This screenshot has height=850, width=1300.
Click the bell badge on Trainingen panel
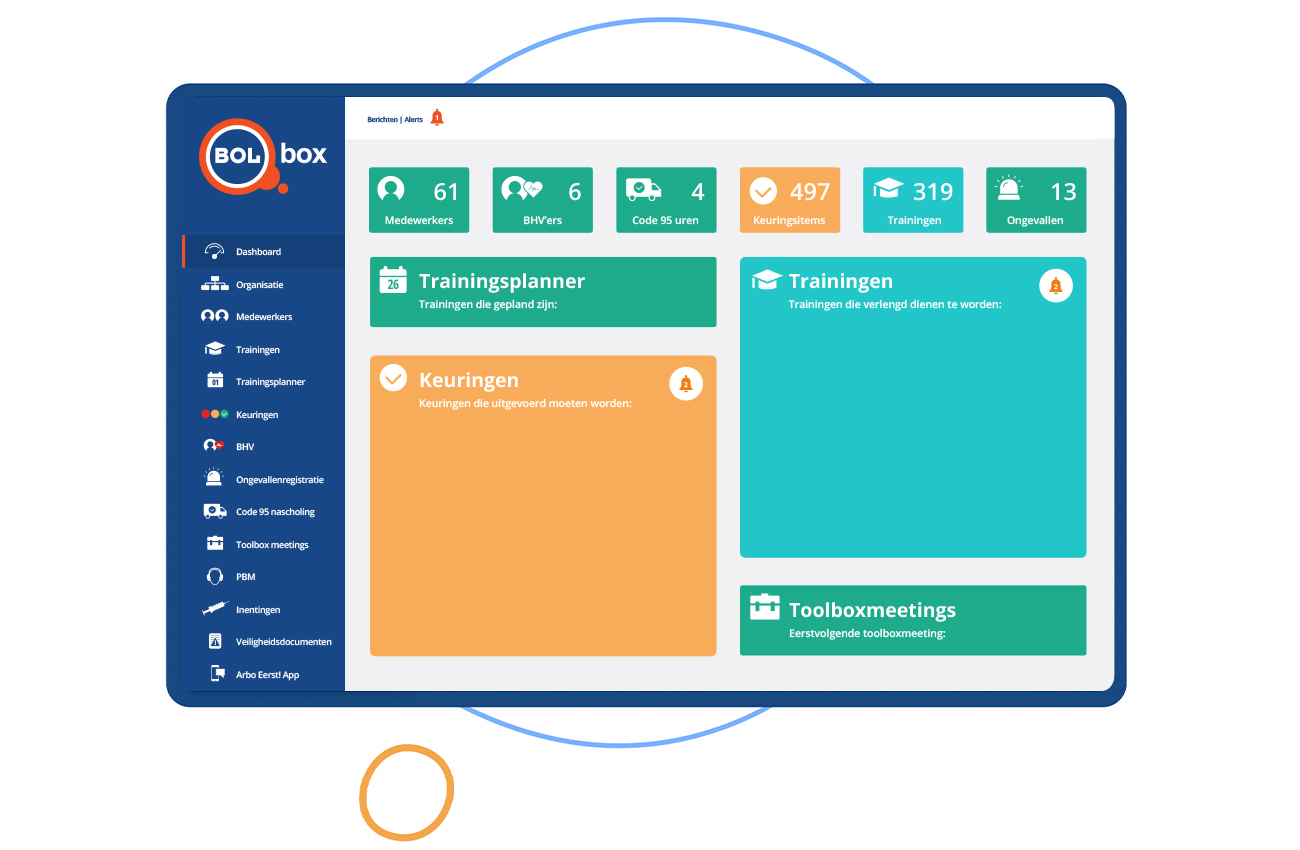coord(1056,286)
